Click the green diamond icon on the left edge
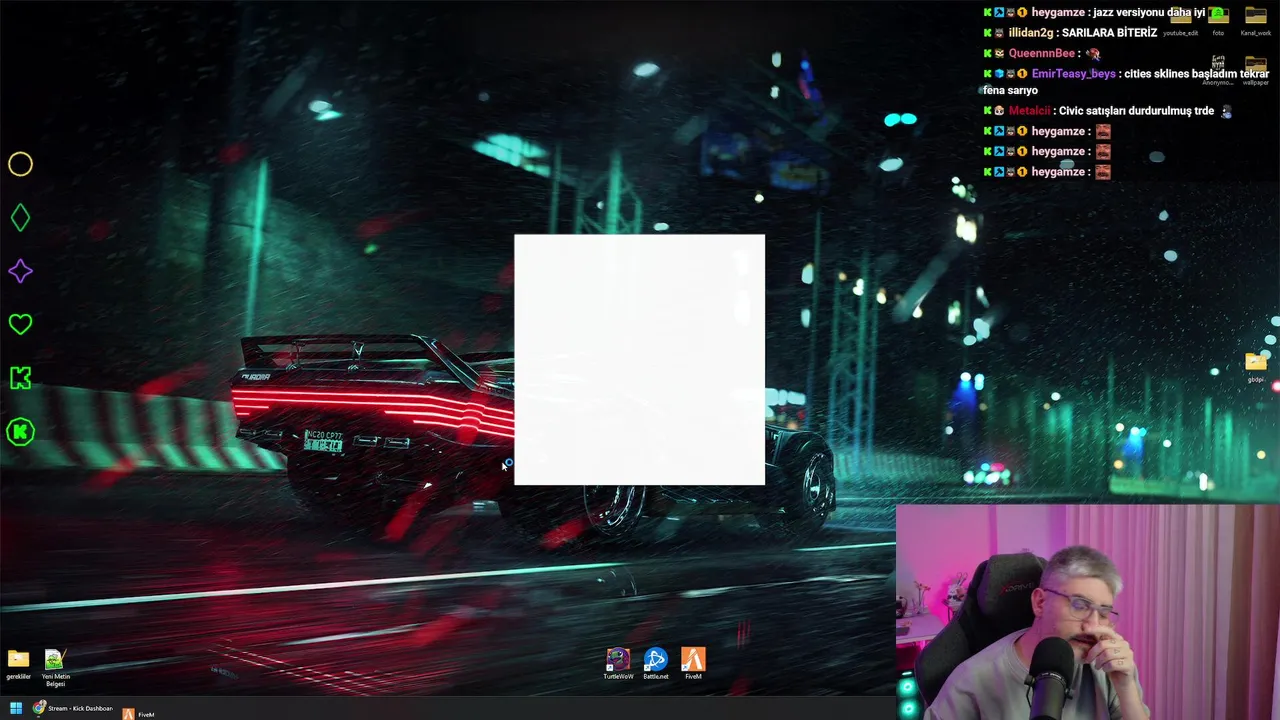 pos(20,217)
